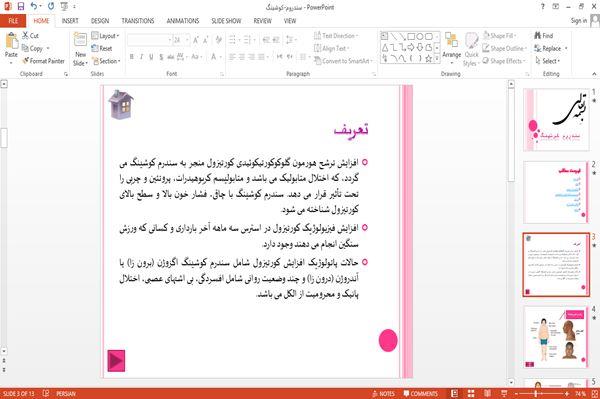The image size is (600, 399).
Task: Click Ribbon Display Options icon
Action: [x=556, y=7]
